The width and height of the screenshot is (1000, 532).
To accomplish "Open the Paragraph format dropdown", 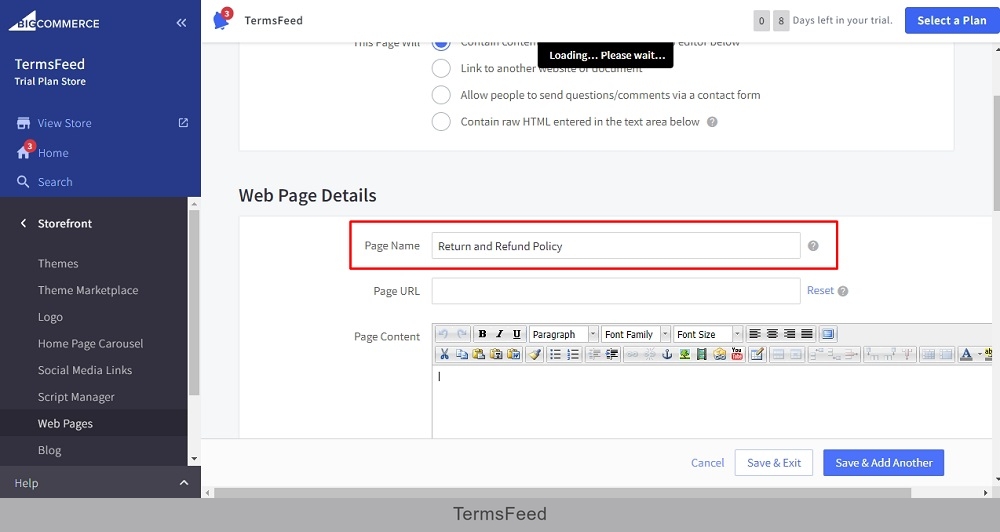I will (x=564, y=334).
